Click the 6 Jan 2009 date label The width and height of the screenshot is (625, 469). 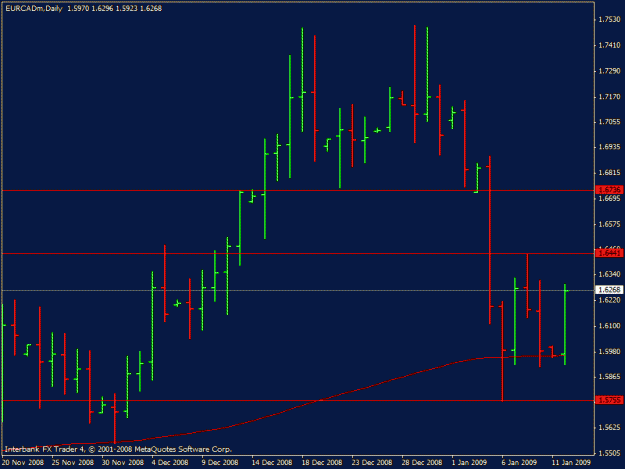coord(519,463)
